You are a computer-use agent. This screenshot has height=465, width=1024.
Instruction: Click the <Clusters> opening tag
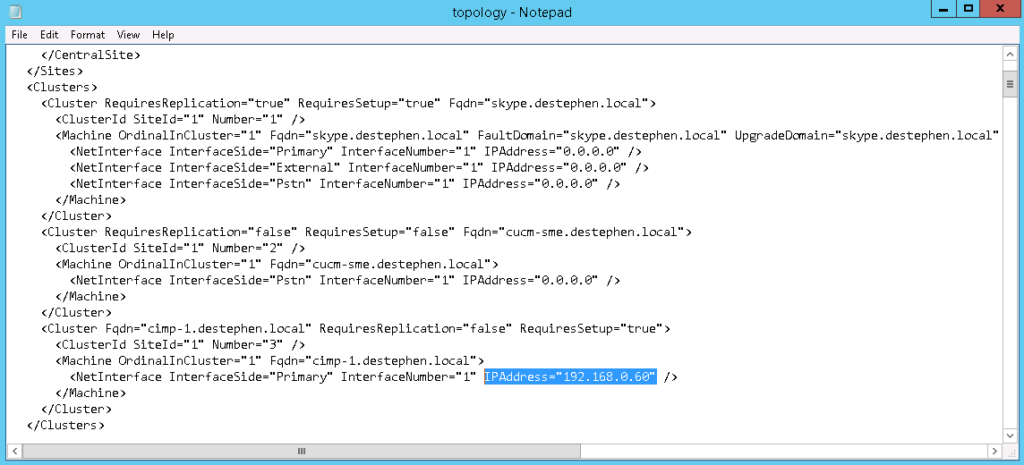pos(62,87)
